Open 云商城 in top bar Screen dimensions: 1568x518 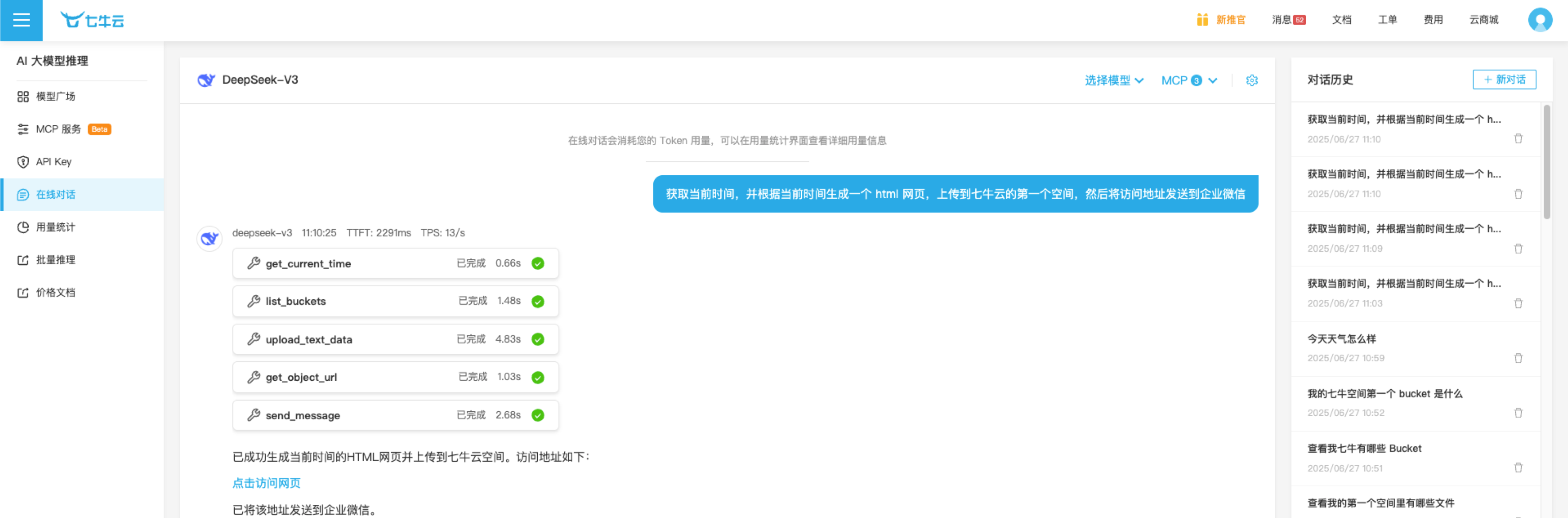1483,20
